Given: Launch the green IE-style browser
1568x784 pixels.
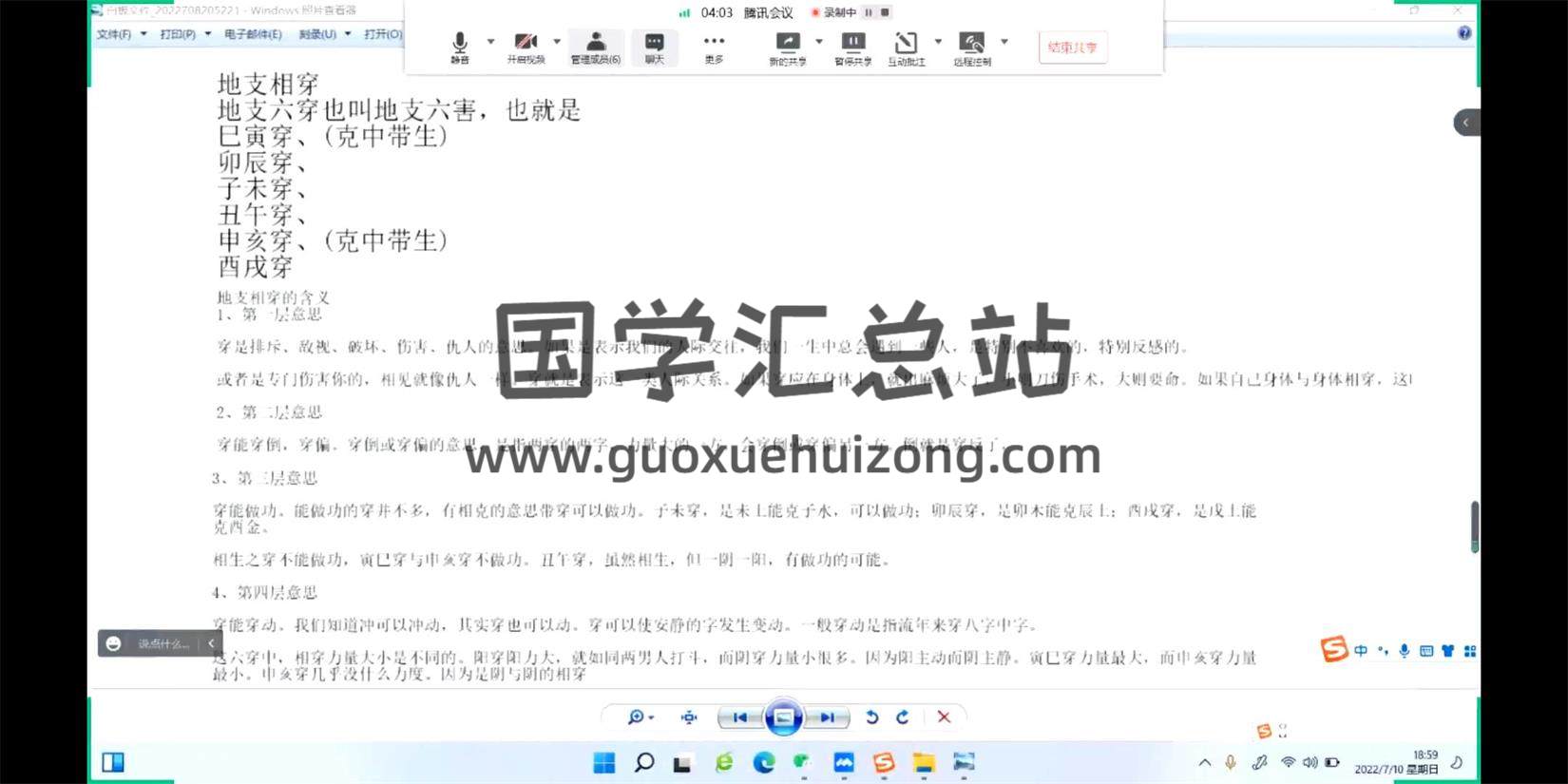Looking at the screenshot, I should (x=724, y=763).
